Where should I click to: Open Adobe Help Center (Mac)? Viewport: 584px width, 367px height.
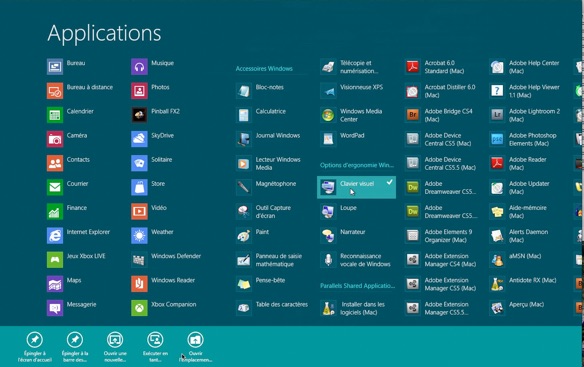click(x=524, y=67)
